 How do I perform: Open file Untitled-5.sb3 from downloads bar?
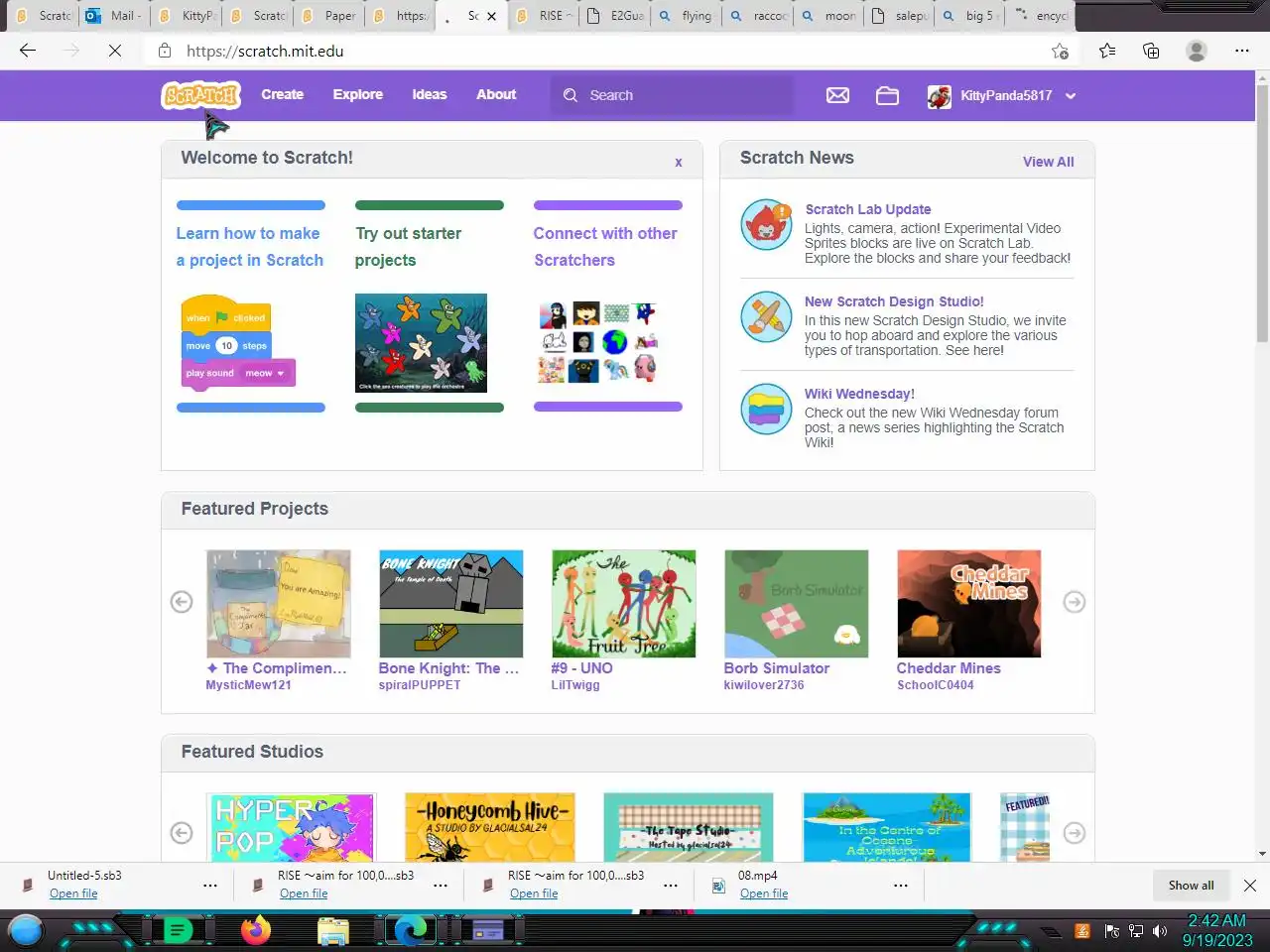[73, 893]
